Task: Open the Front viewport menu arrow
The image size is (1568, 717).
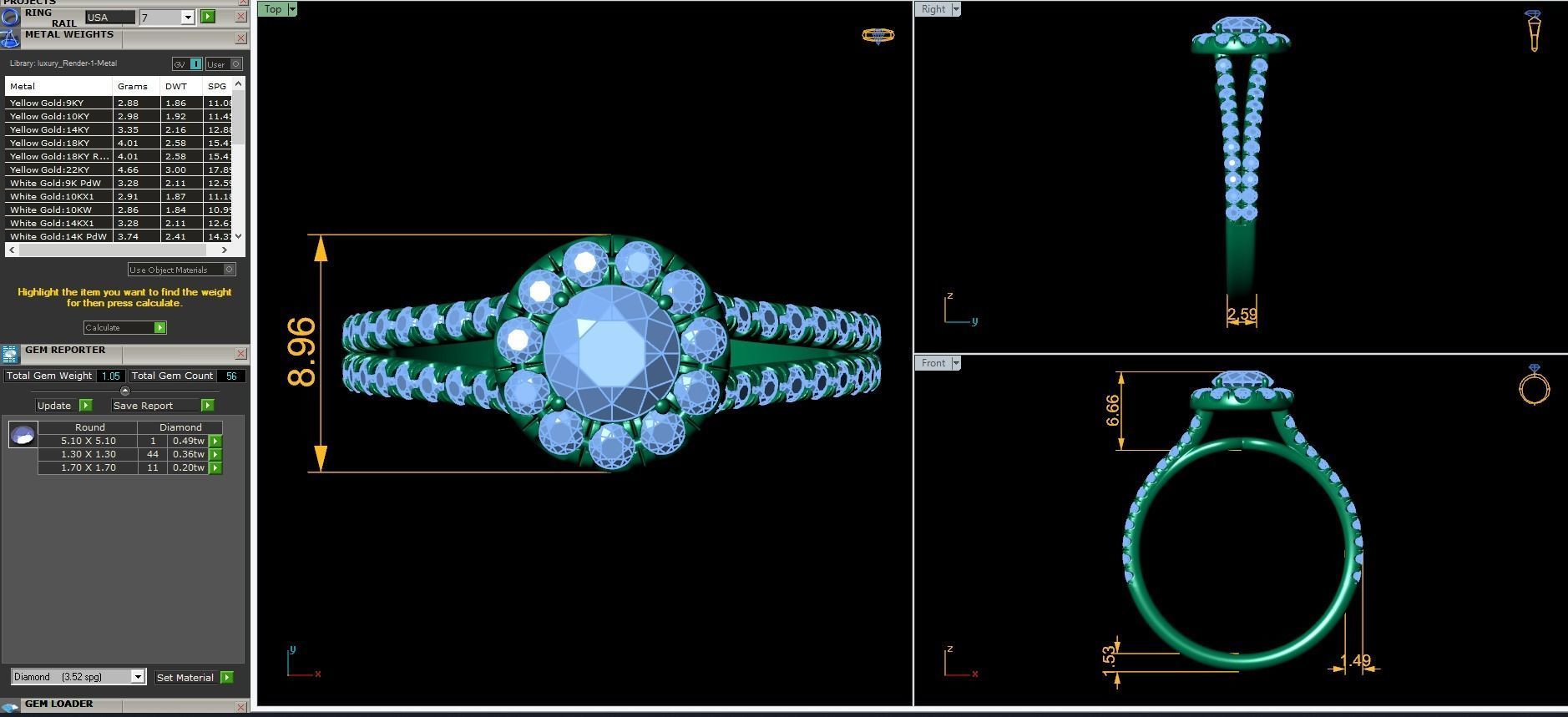Action: (956, 363)
